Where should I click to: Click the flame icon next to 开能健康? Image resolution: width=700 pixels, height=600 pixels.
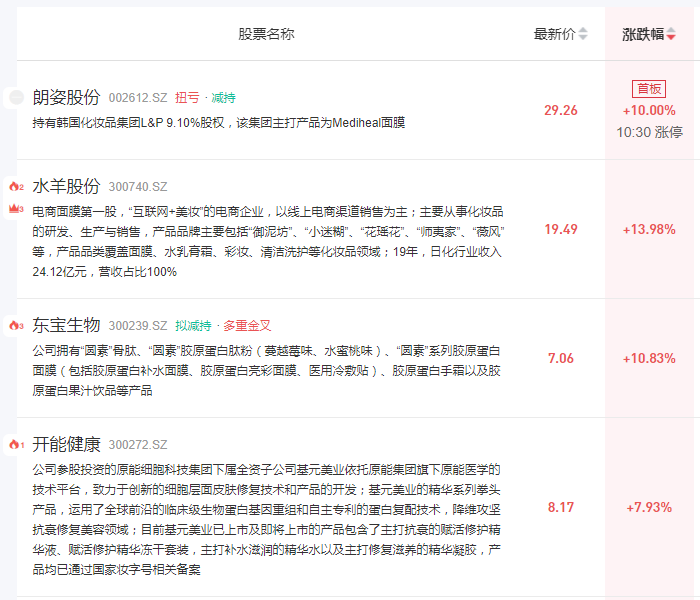tap(16, 445)
